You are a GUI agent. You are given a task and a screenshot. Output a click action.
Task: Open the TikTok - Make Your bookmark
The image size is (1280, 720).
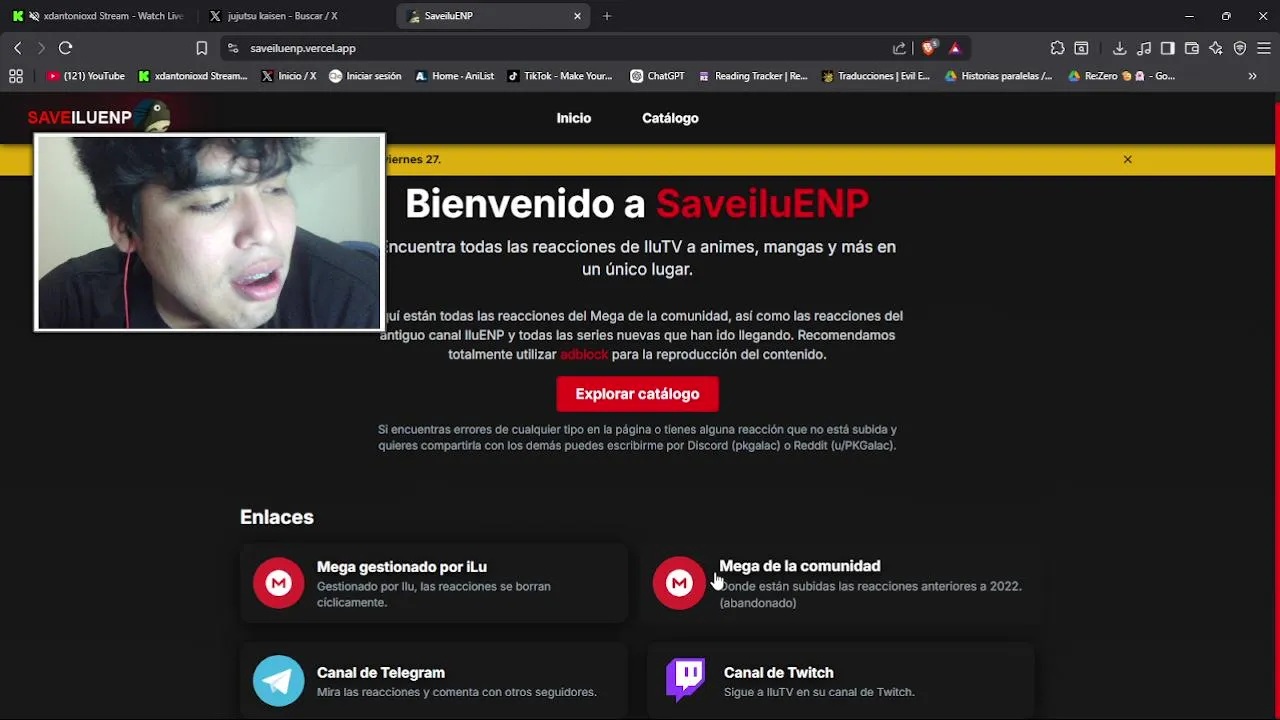[560, 76]
